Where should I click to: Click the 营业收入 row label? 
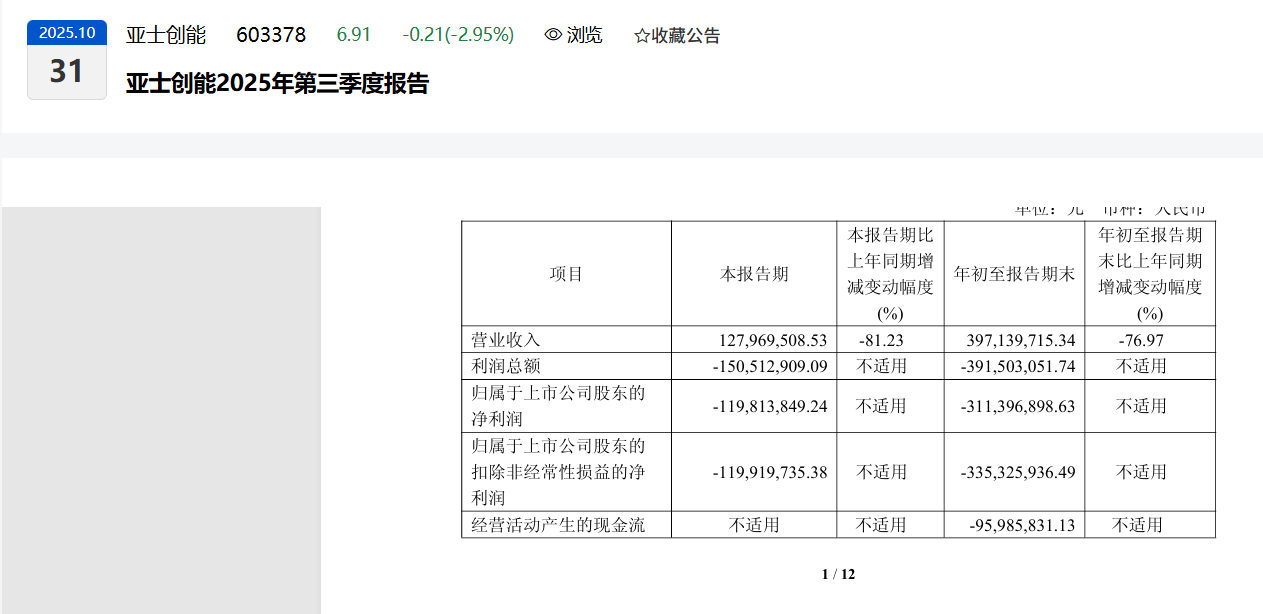point(506,340)
